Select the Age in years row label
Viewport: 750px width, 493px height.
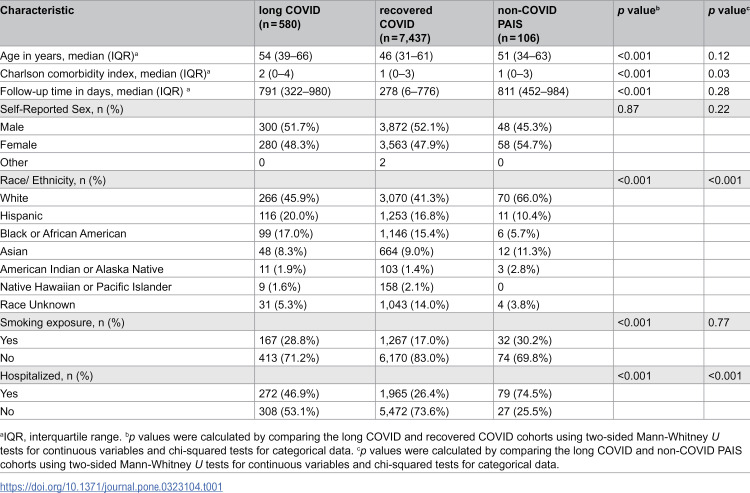pyautogui.click(x=69, y=56)
